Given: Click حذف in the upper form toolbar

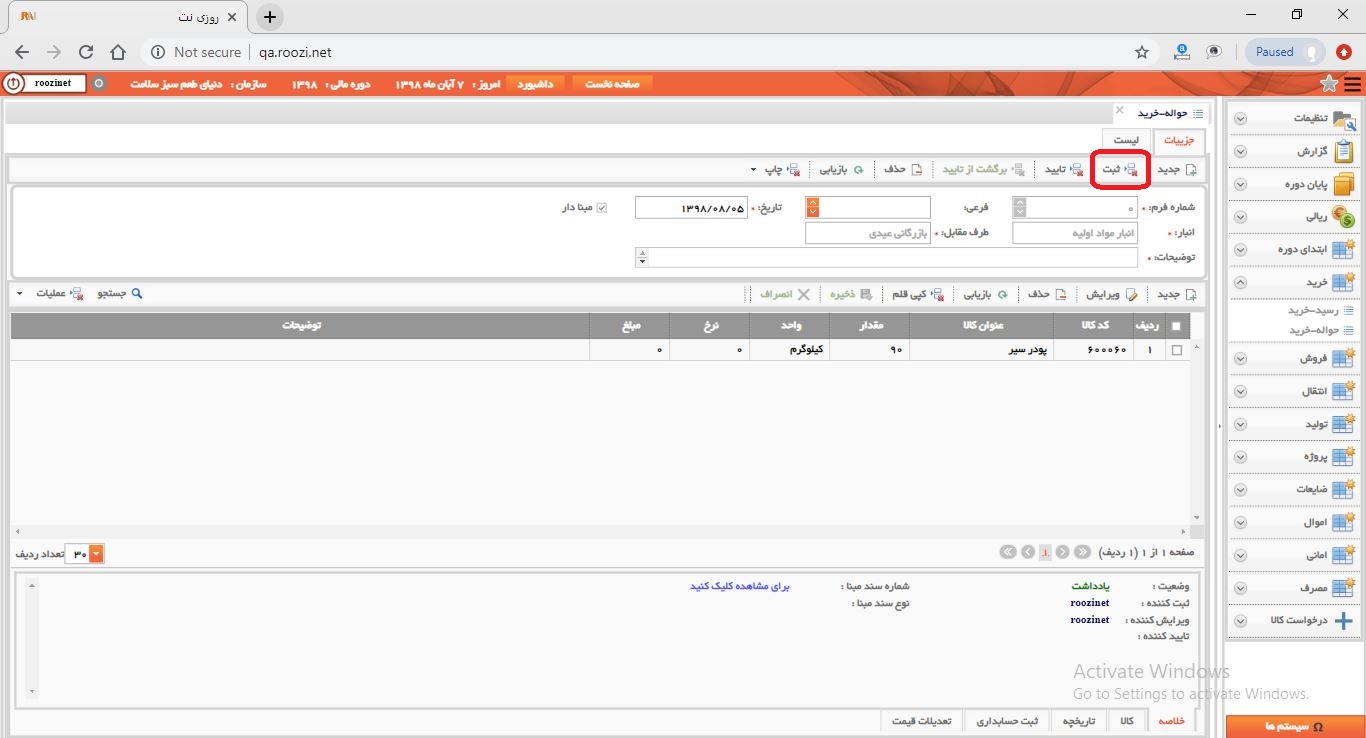Looking at the screenshot, I should click(x=902, y=169).
